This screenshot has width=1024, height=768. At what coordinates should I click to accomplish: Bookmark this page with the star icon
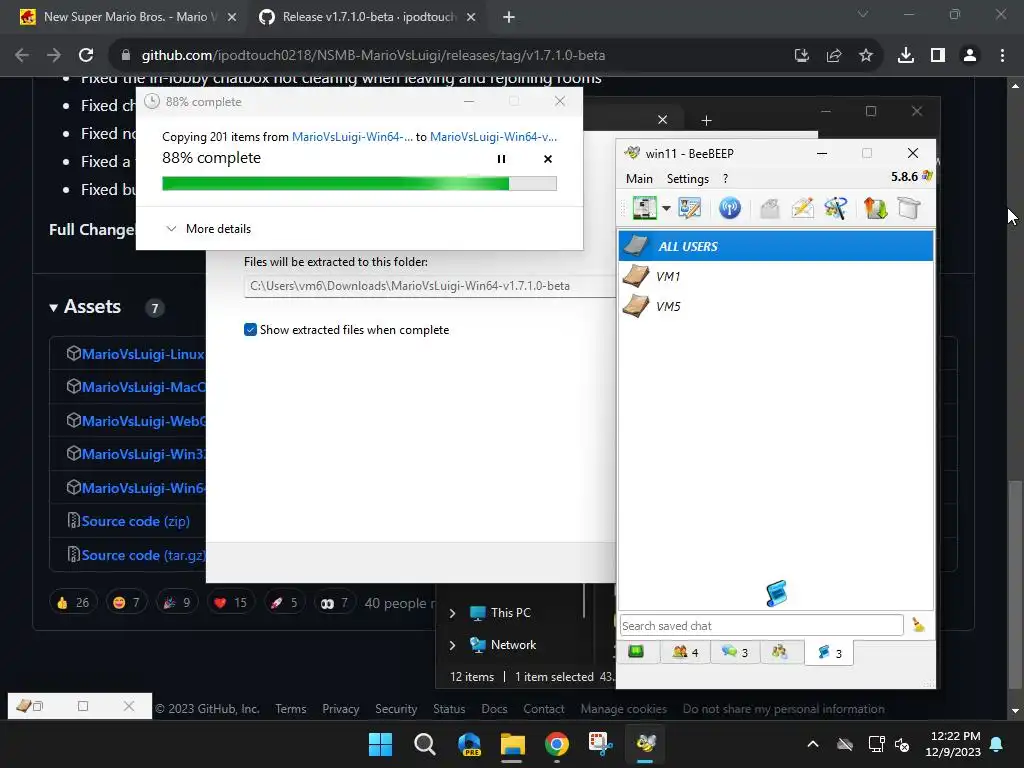tap(865, 56)
